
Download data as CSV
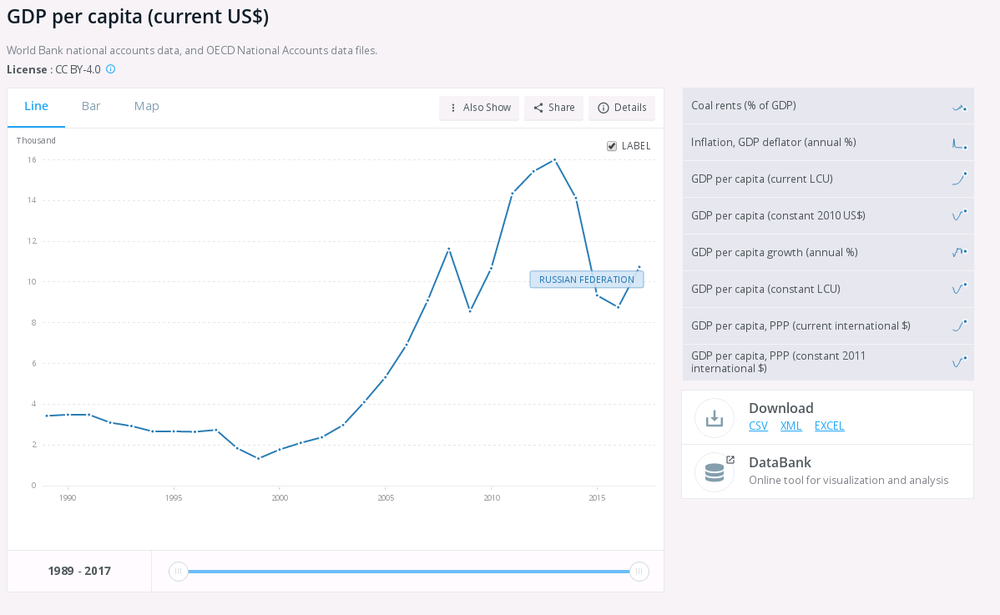(x=758, y=426)
